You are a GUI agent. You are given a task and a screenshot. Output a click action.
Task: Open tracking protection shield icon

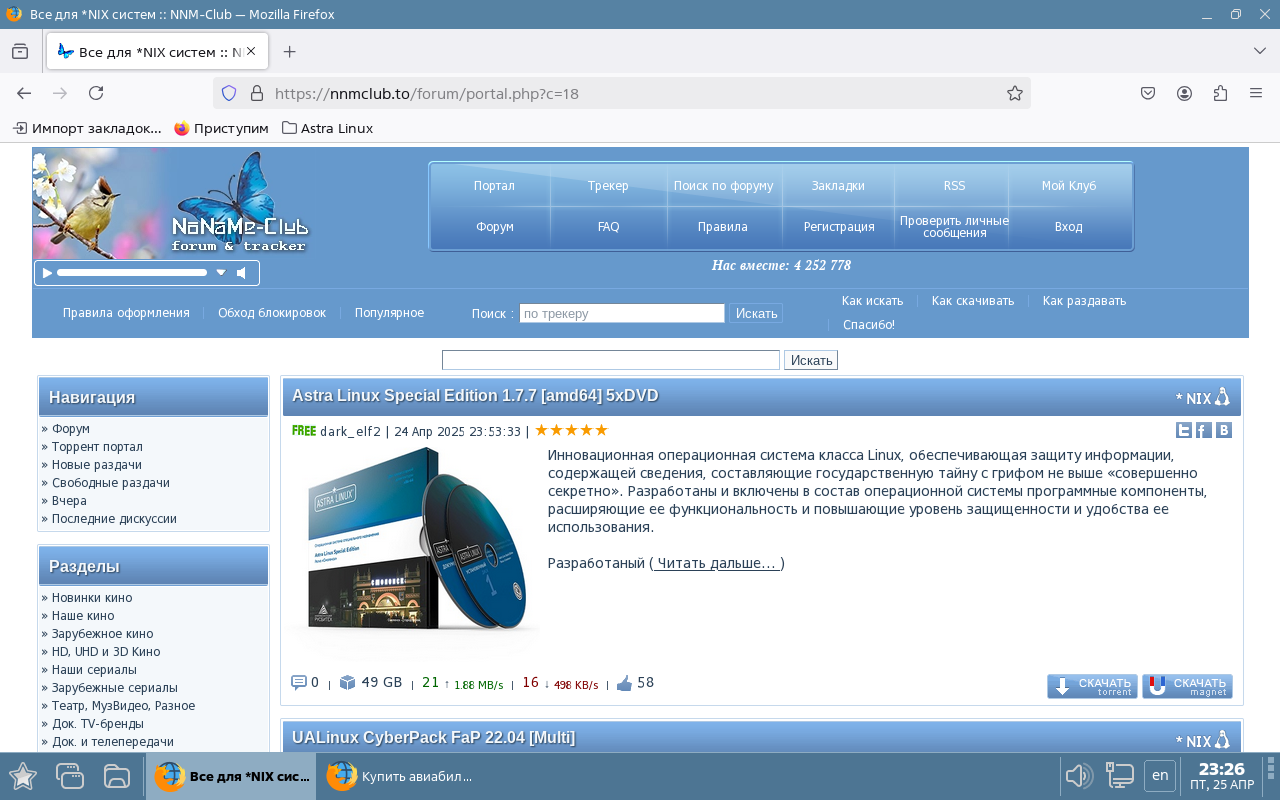[x=229, y=93]
